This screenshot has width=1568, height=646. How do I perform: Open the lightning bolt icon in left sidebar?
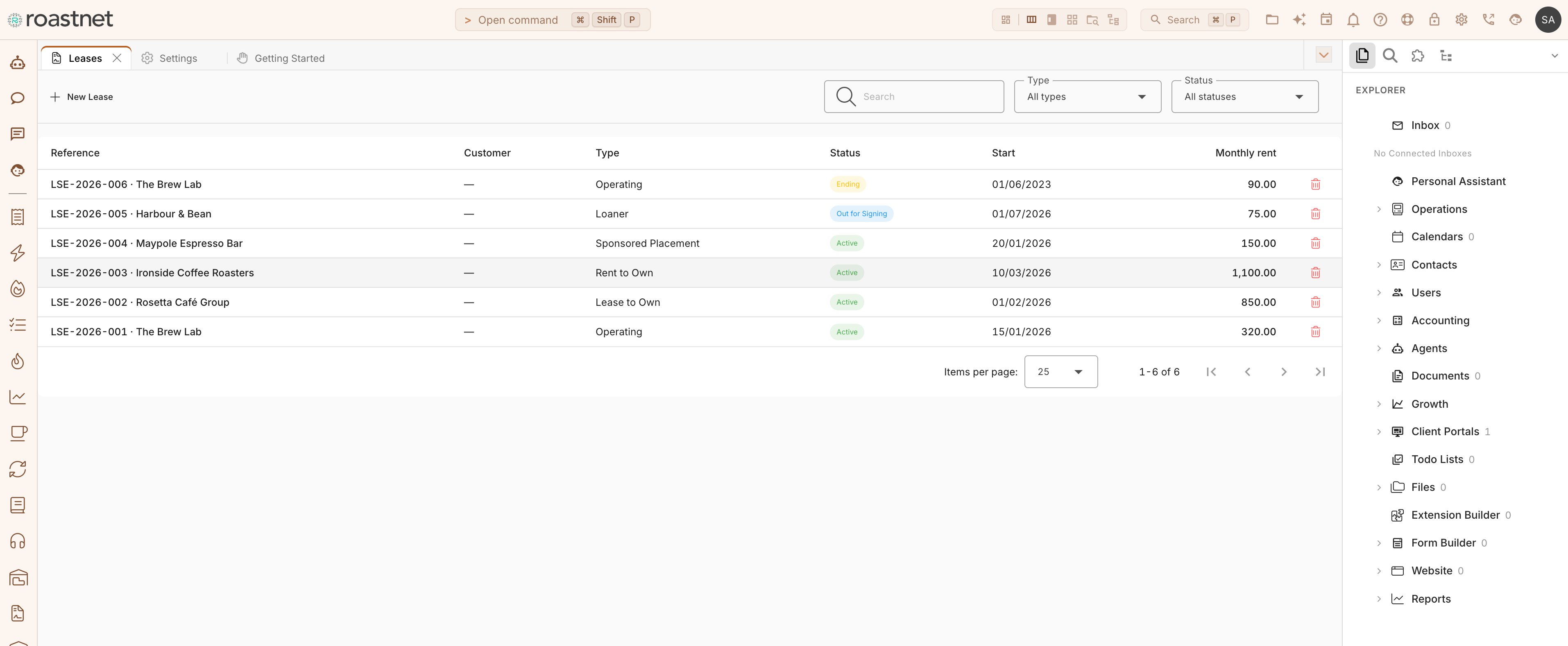18,253
